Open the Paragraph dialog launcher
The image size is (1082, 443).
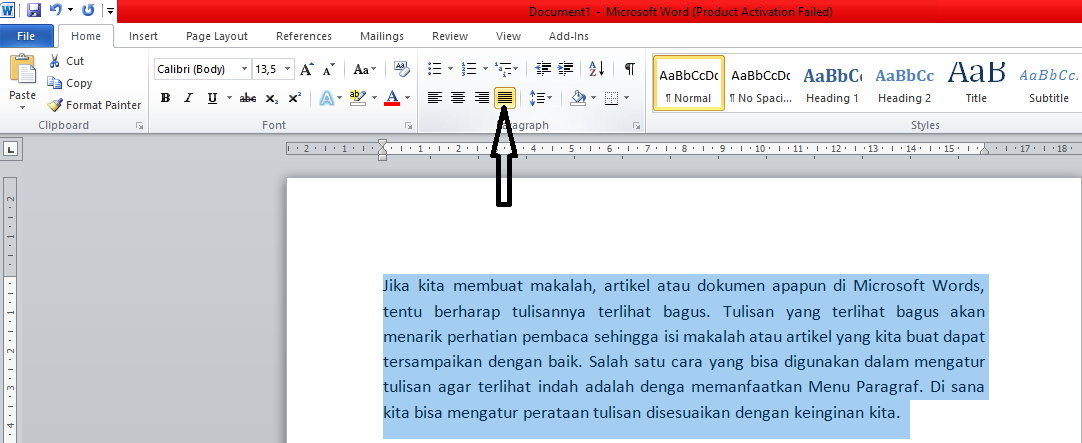636,126
